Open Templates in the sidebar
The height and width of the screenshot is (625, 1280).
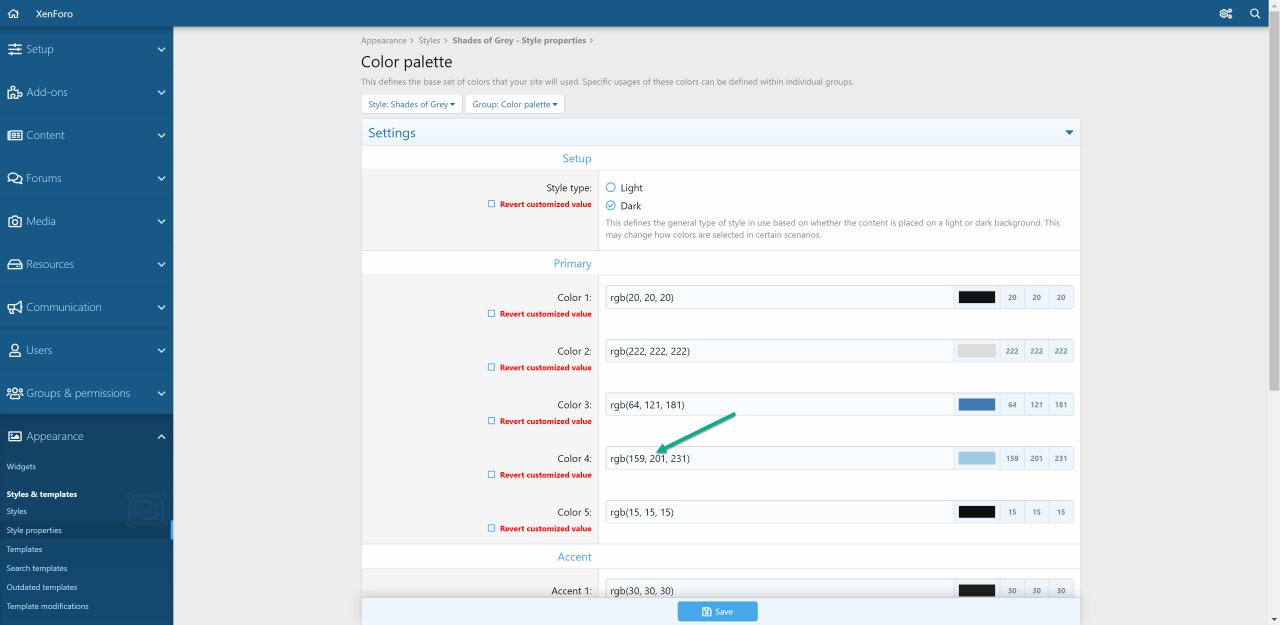(24, 549)
